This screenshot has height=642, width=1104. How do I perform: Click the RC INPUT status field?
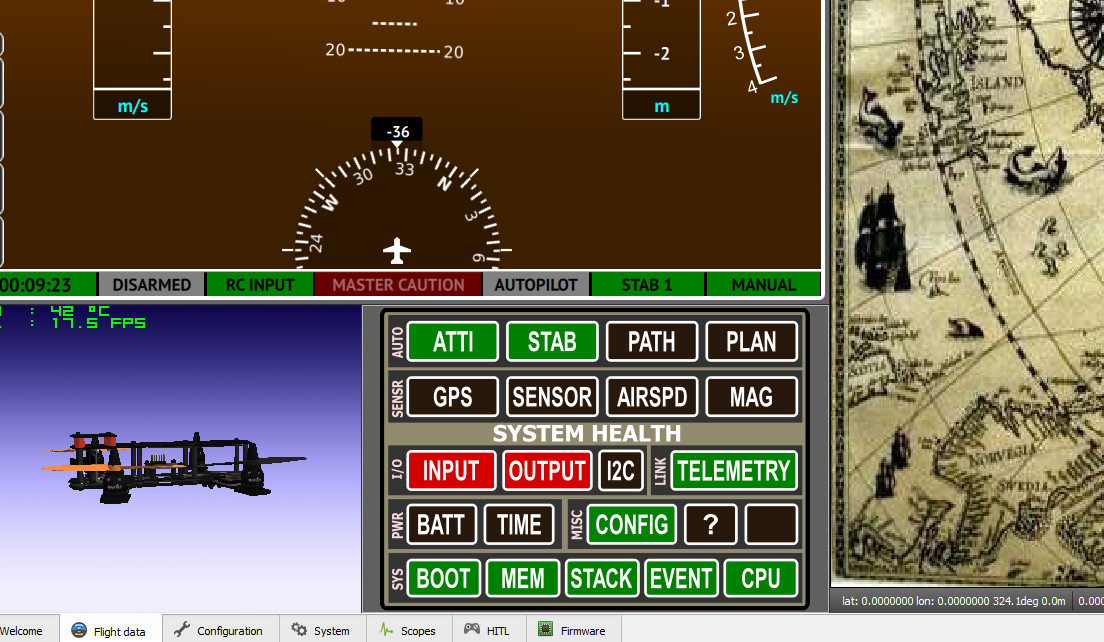[x=260, y=284]
